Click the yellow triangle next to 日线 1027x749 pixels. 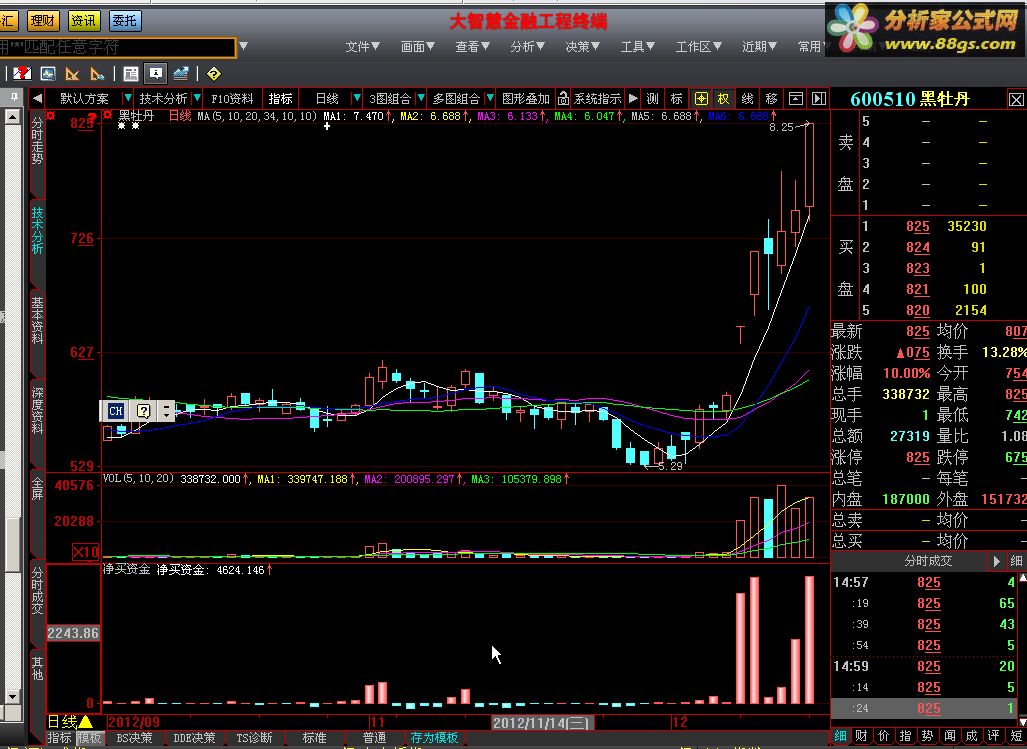(x=86, y=722)
